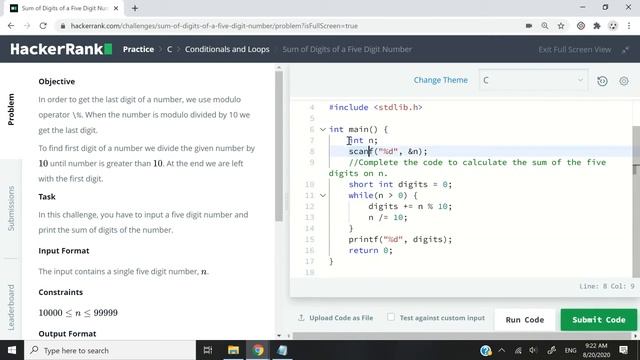640x360 pixels.
Task: Reload the page with the refresh icon
Action: pos(43,26)
